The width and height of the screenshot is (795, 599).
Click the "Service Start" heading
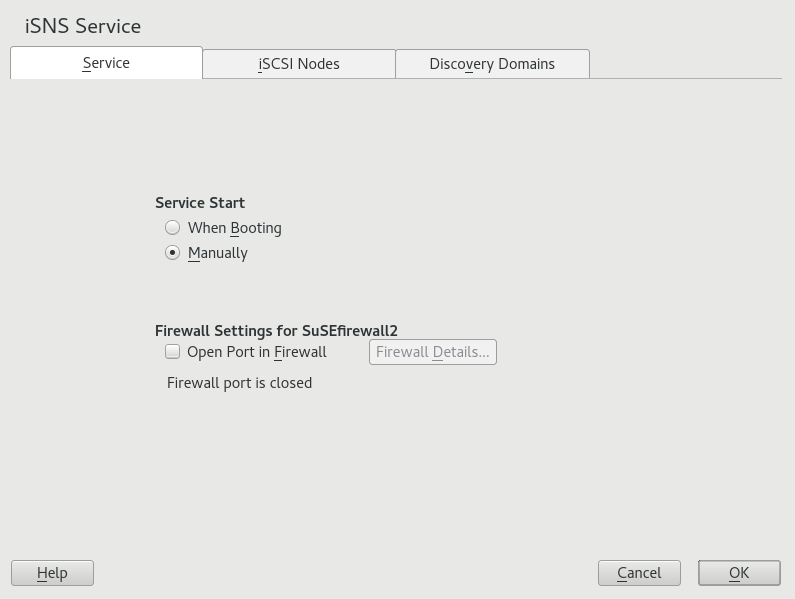pos(200,202)
